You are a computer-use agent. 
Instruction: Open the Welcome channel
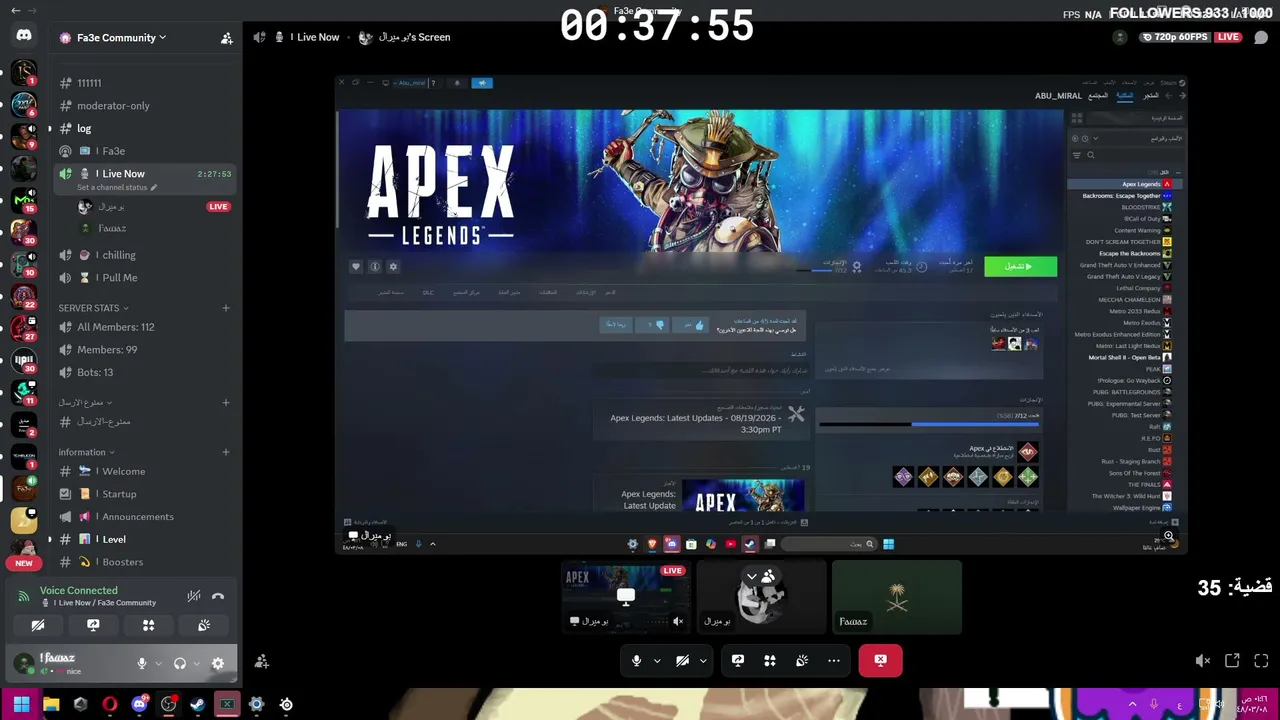click(145, 471)
